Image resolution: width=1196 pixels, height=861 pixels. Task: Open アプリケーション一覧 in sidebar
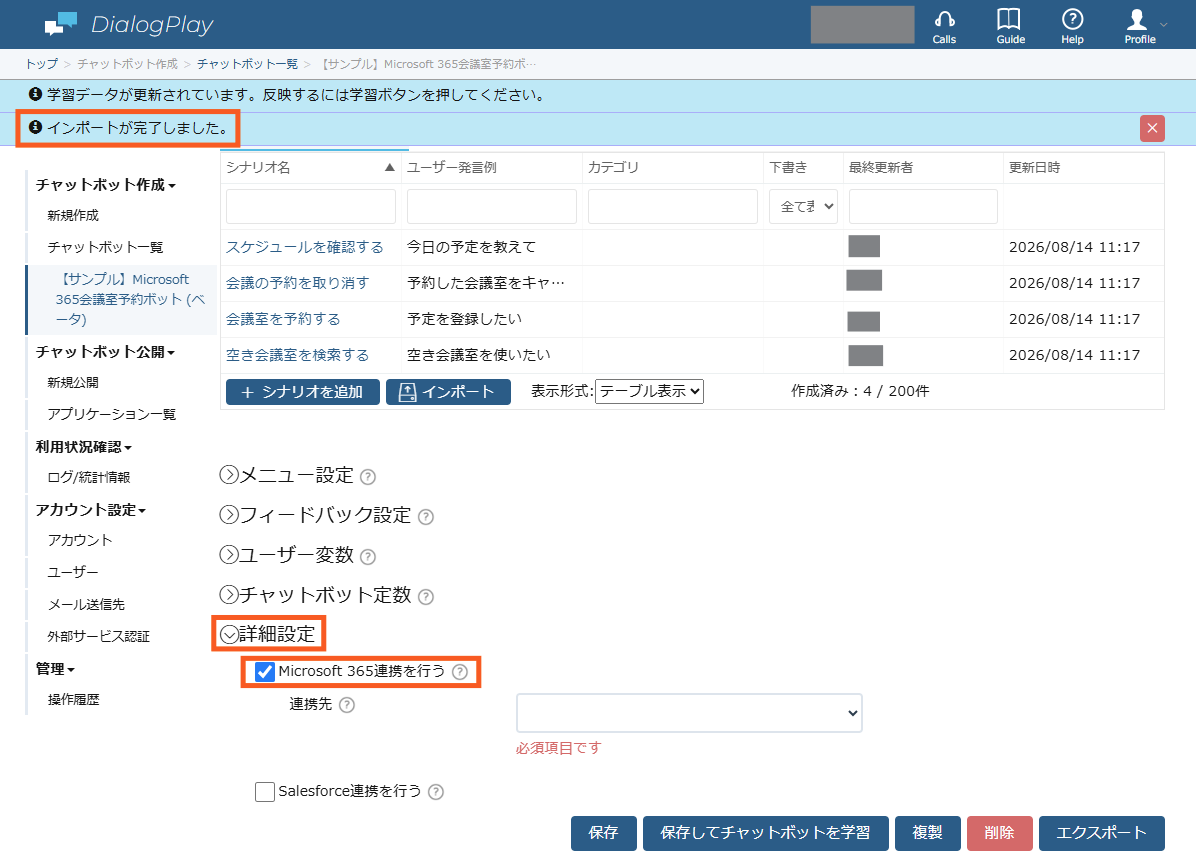111,414
